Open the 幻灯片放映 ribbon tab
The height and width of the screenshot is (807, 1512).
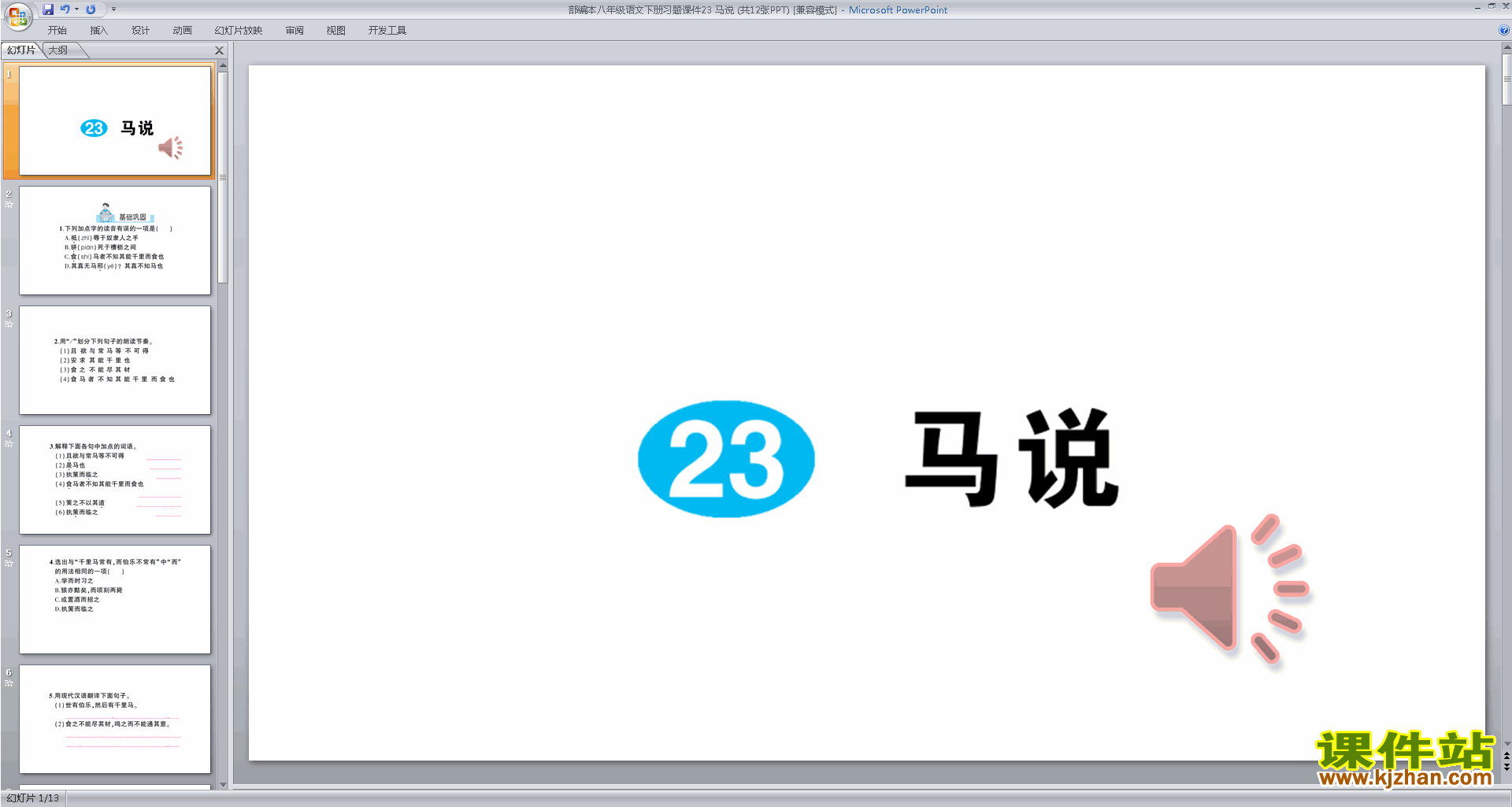coord(239,31)
